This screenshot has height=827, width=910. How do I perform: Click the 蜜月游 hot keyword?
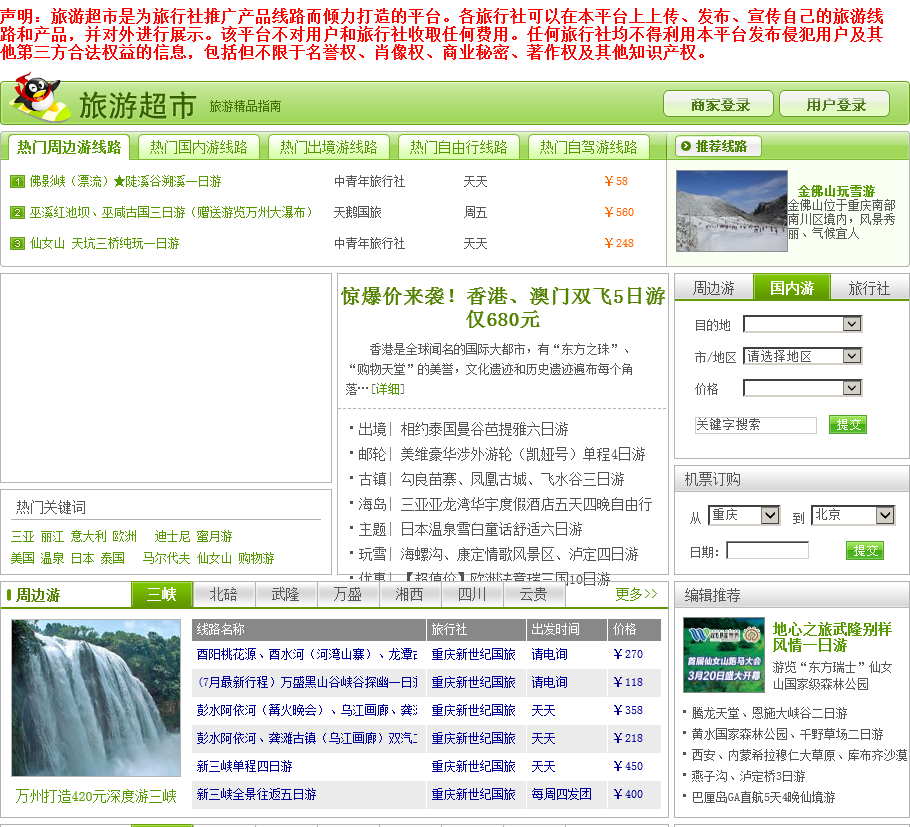pyautogui.click(x=214, y=536)
